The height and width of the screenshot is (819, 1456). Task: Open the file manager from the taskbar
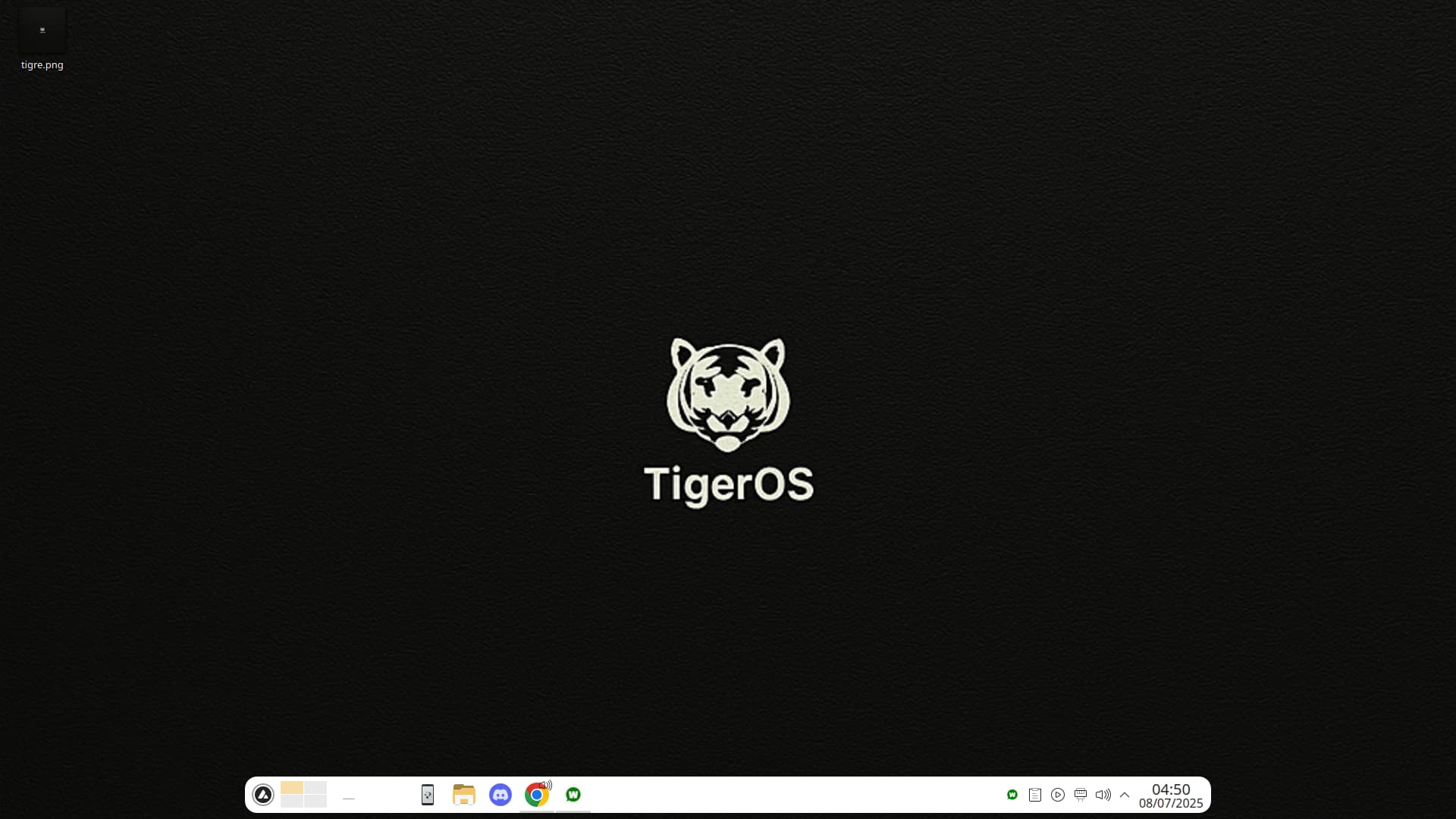pos(463,795)
